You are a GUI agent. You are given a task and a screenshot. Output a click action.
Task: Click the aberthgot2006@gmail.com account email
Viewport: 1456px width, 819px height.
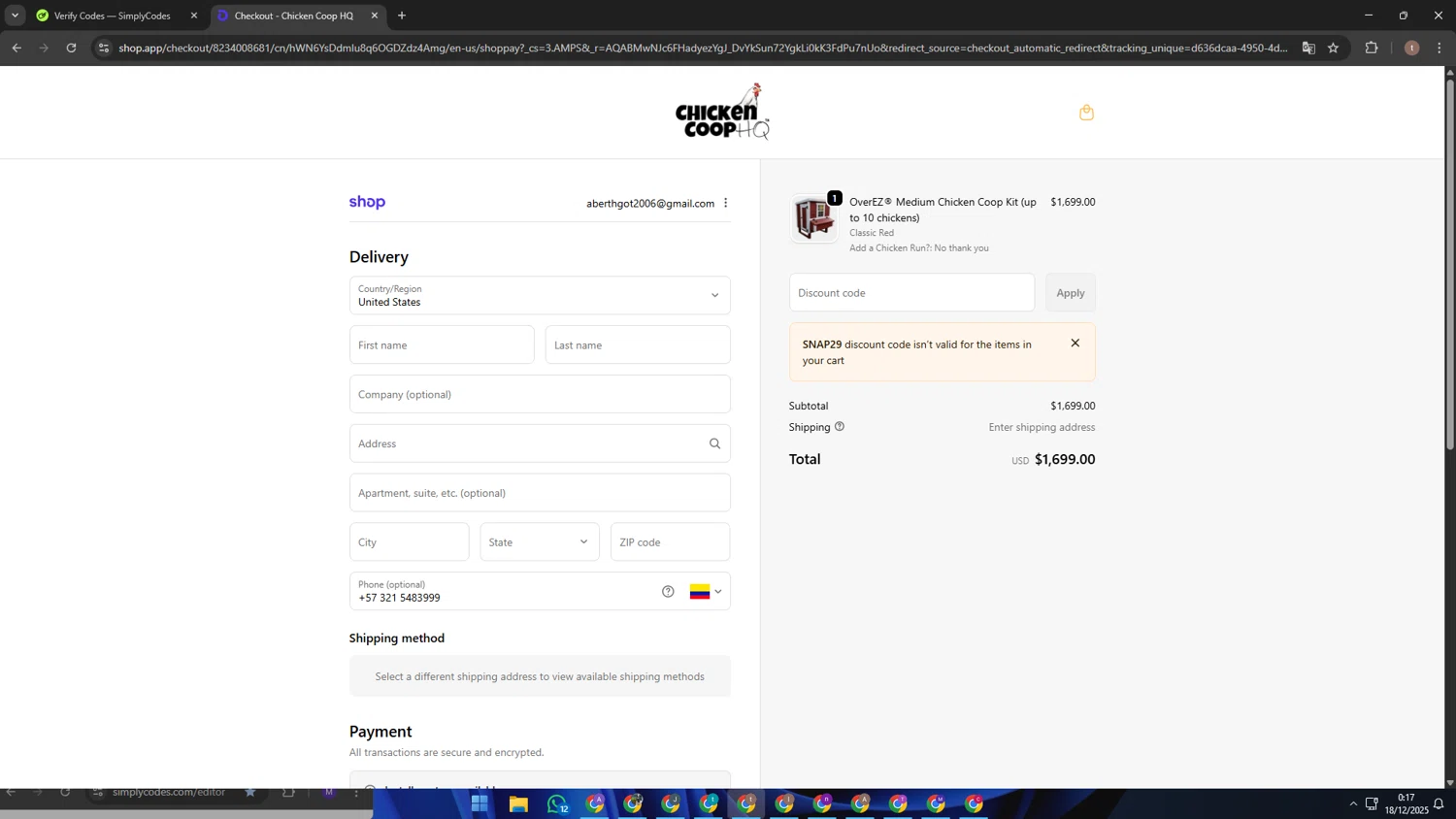[x=650, y=203]
